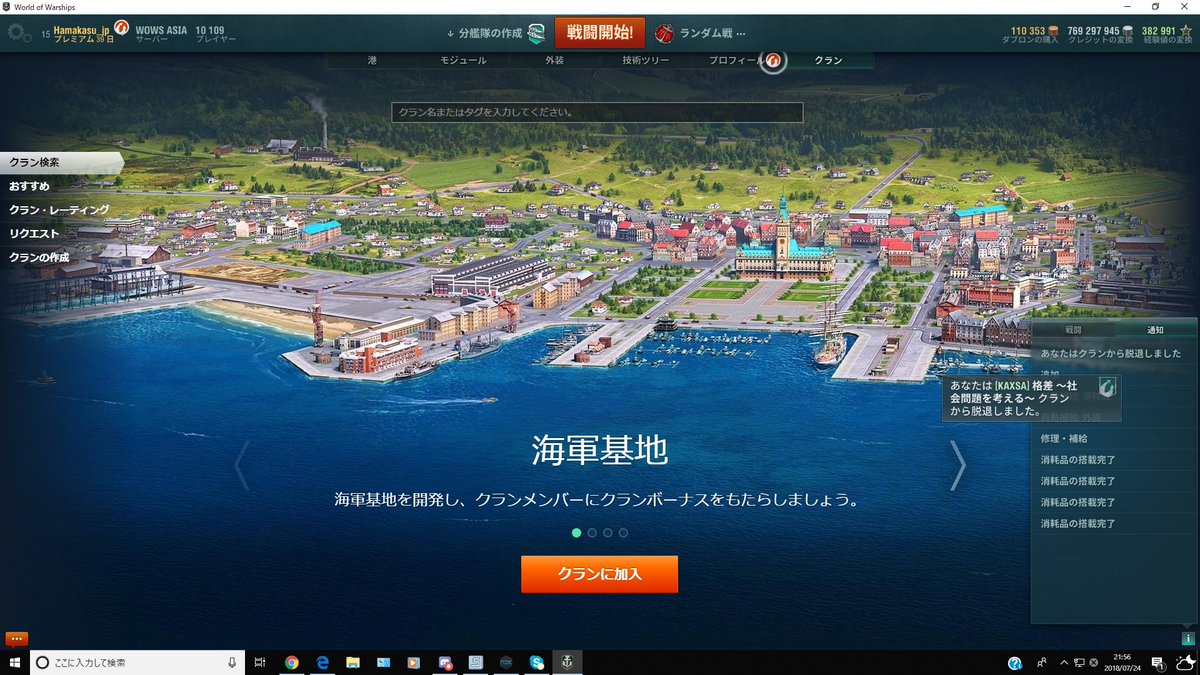1200x675 pixels.
Task: Select the third carousel dot
Action: click(x=607, y=533)
